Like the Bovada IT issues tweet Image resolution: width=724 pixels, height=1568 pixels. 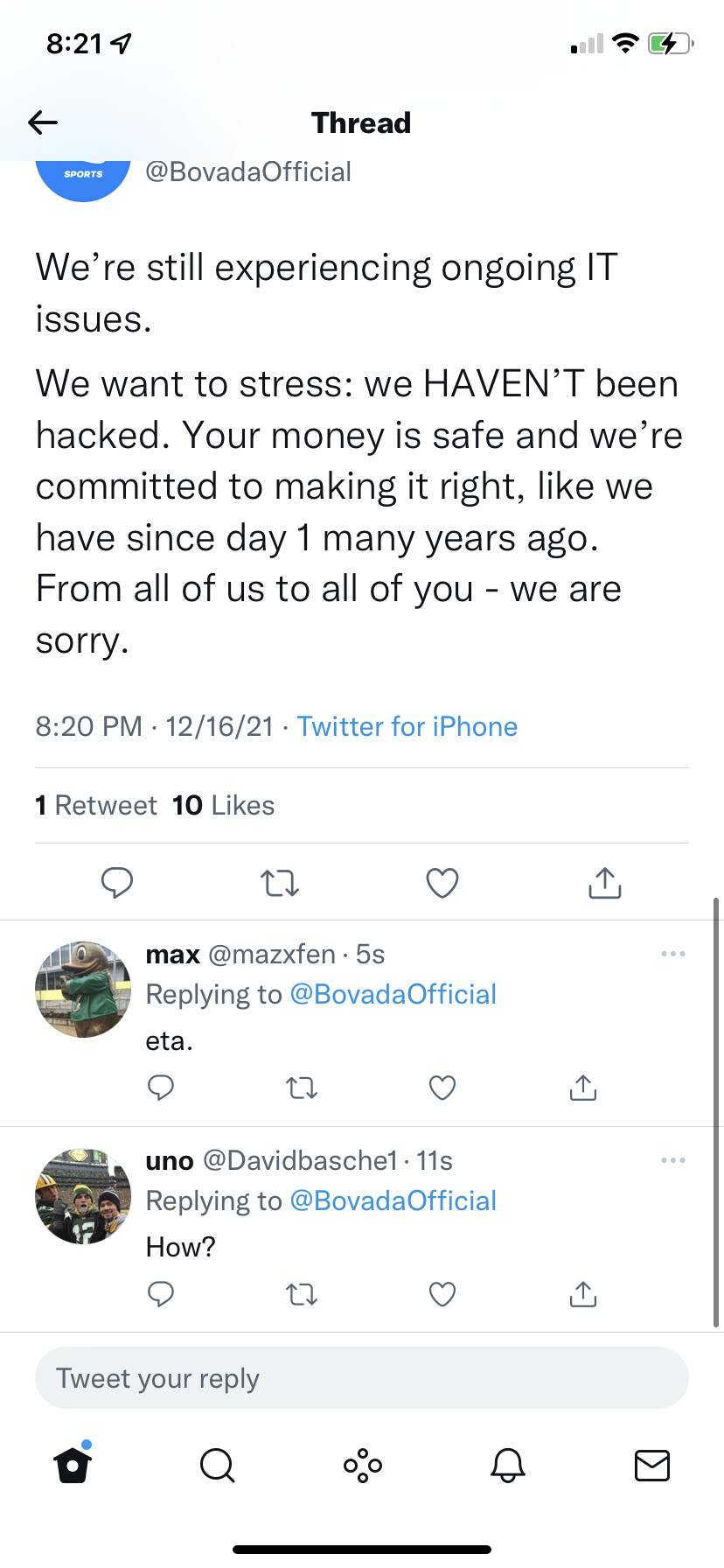(442, 883)
